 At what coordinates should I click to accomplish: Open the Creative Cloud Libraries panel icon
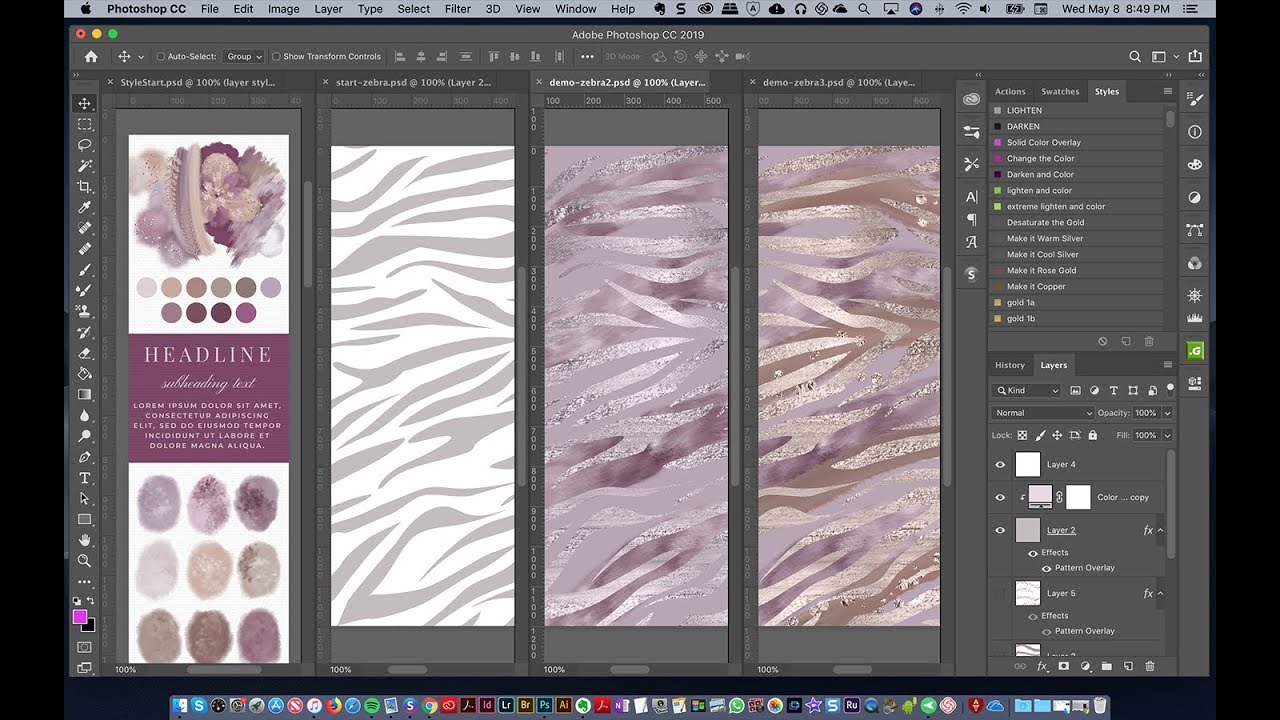[x=971, y=99]
